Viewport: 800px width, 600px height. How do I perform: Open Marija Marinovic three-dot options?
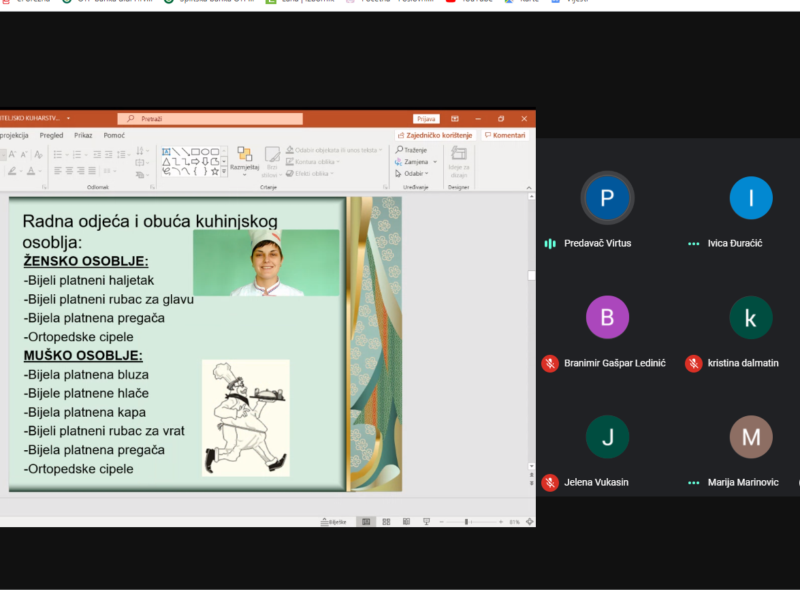(x=693, y=483)
